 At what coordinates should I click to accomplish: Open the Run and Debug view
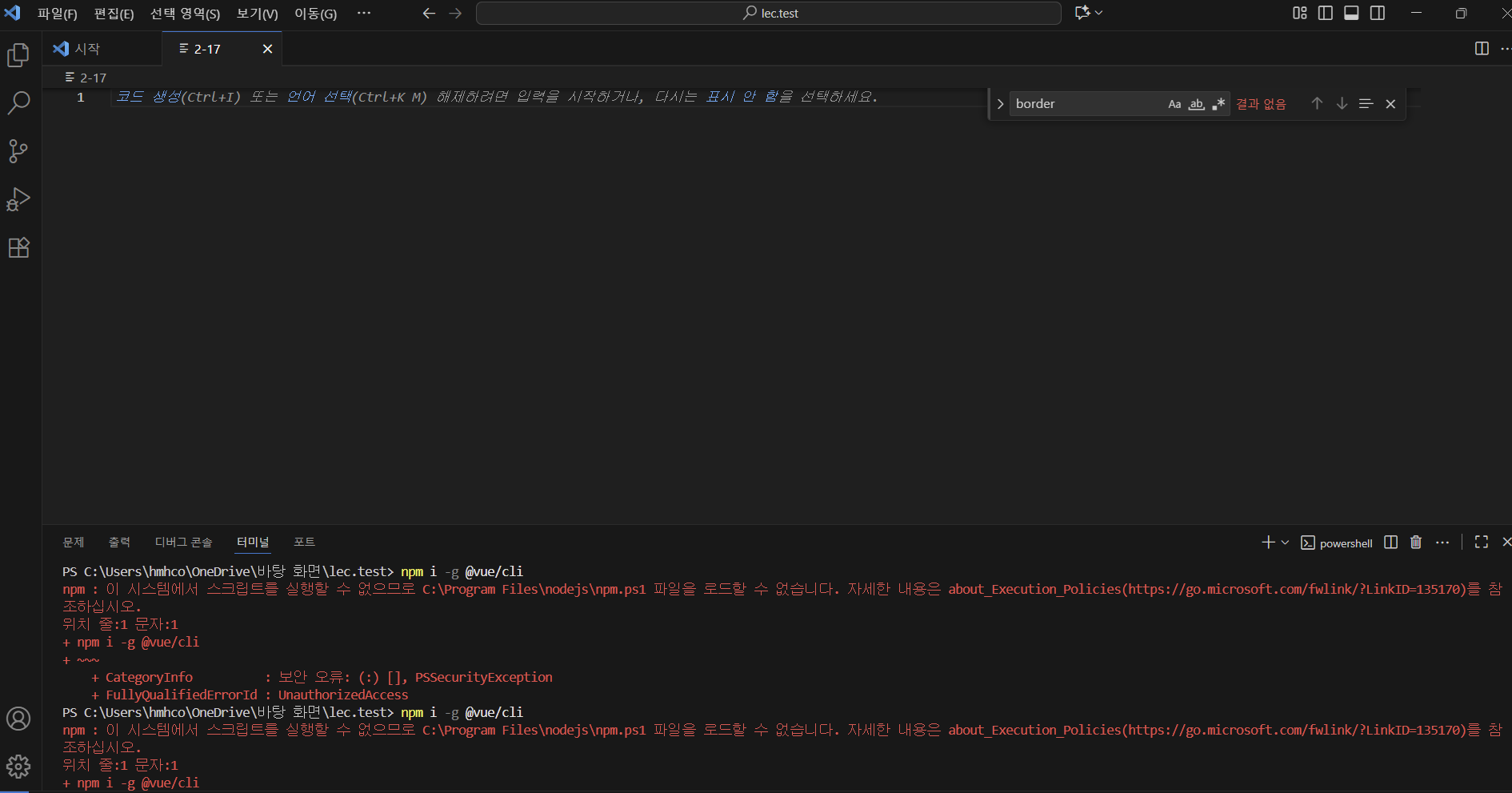click(18, 199)
